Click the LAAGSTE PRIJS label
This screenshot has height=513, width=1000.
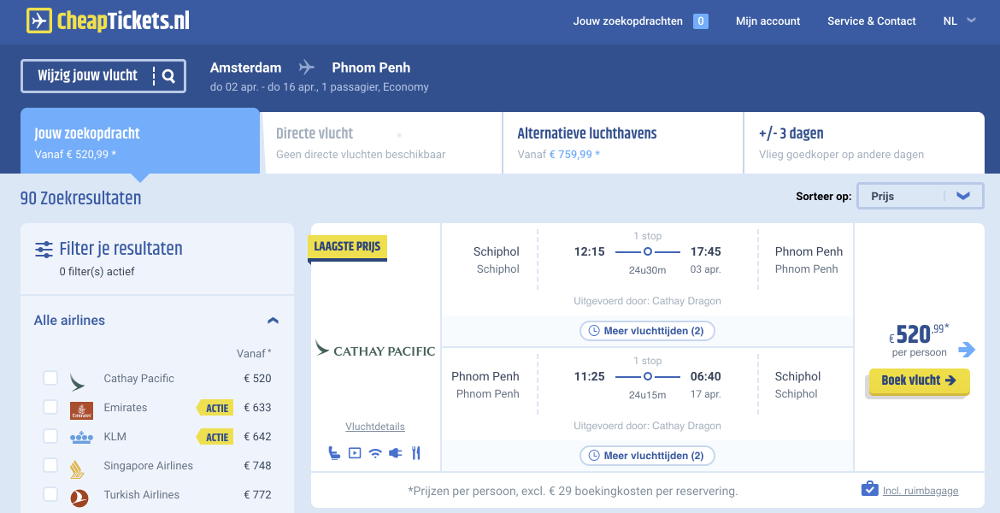[x=347, y=247]
